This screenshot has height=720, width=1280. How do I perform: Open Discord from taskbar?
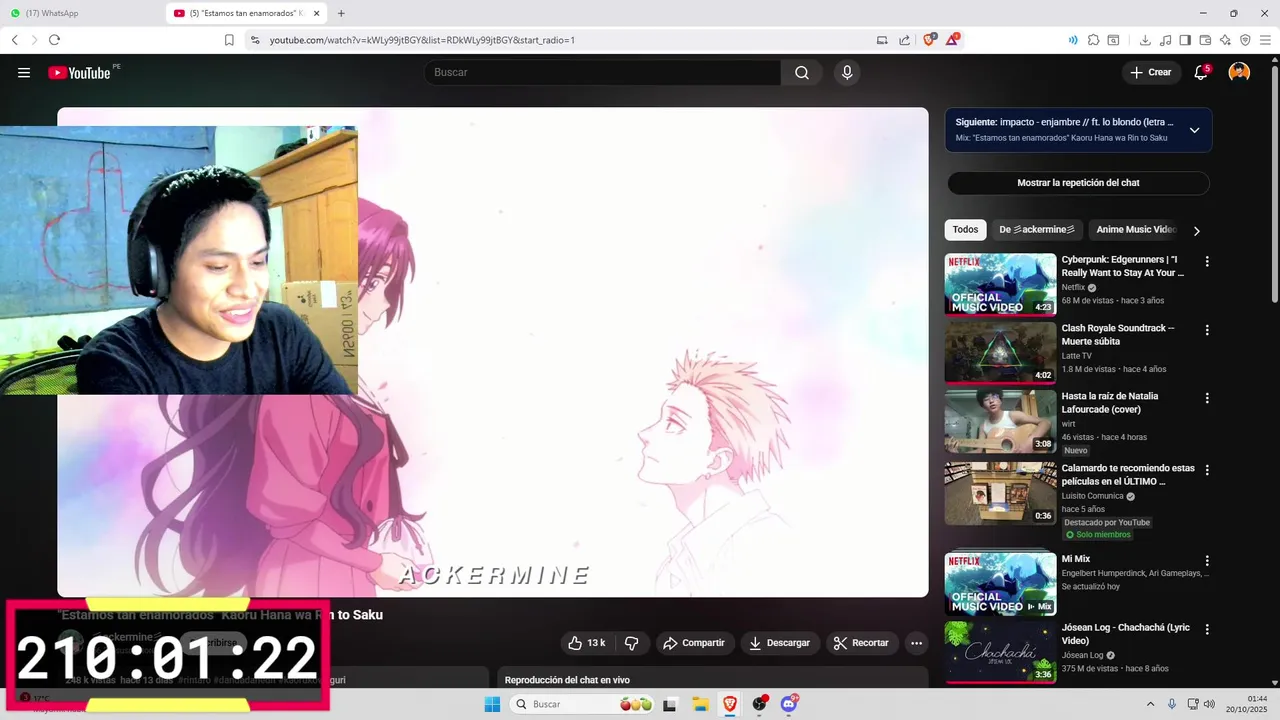point(789,704)
